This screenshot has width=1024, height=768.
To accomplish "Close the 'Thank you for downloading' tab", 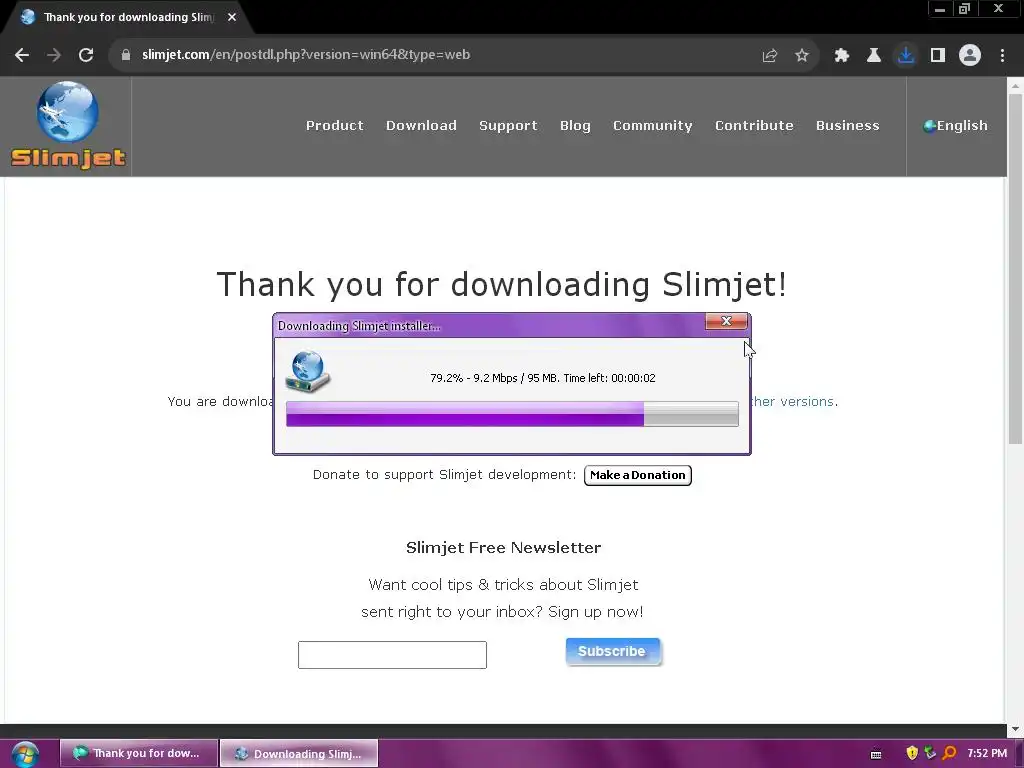I will 232,17.
